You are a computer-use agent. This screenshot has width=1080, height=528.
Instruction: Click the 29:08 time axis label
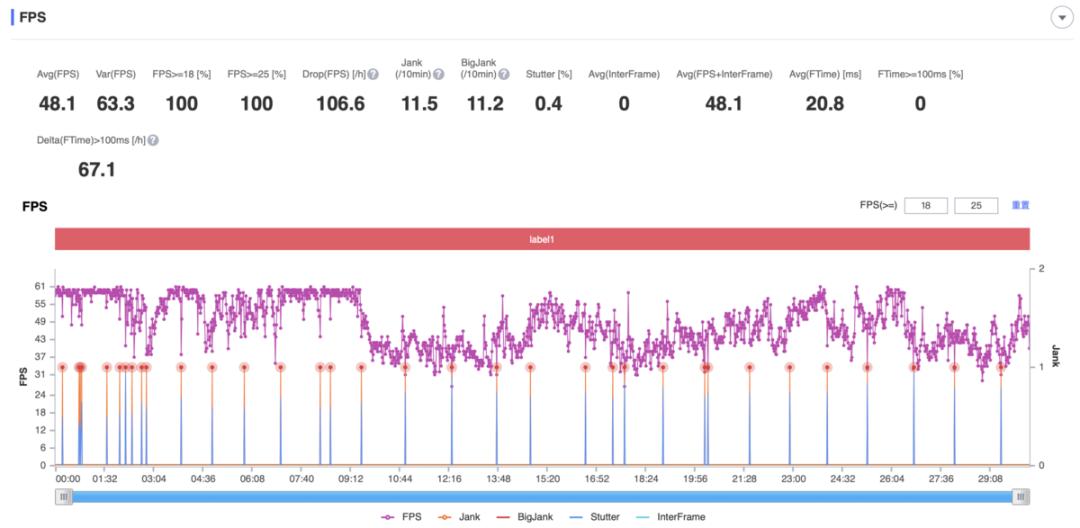[990, 478]
